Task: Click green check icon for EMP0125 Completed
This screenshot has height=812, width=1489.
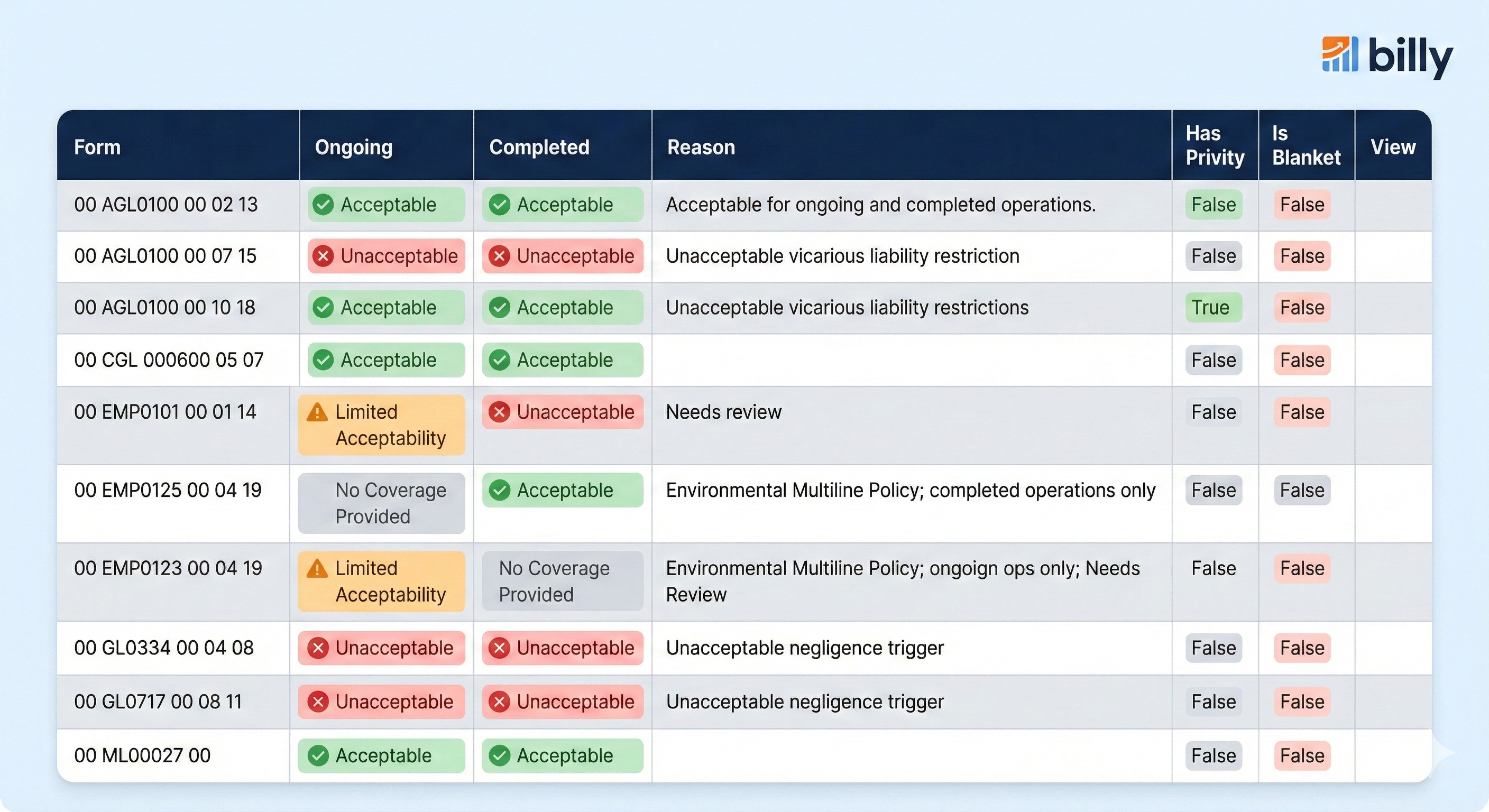Action: pos(499,490)
